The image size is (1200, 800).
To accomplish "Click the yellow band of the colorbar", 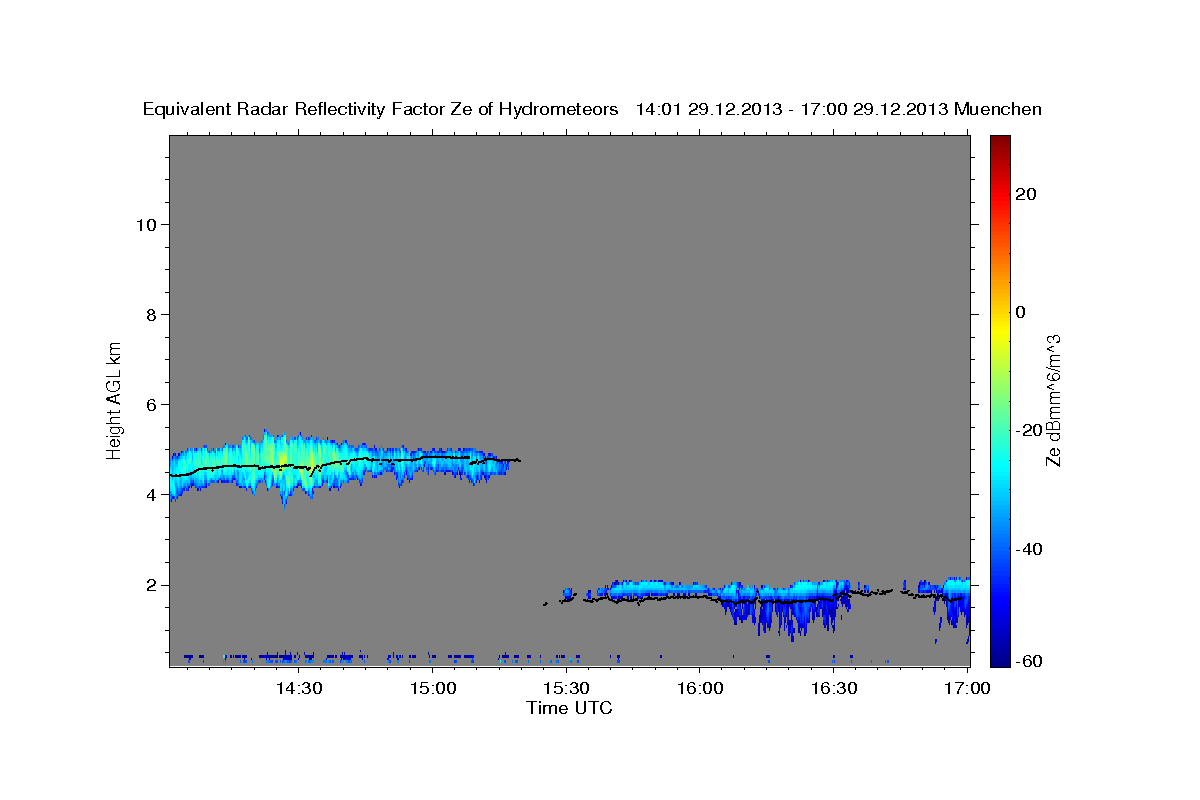I will click(1000, 330).
